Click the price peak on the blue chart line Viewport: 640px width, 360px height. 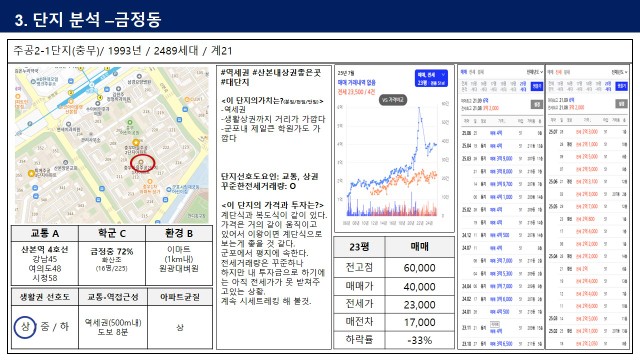click(419, 108)
